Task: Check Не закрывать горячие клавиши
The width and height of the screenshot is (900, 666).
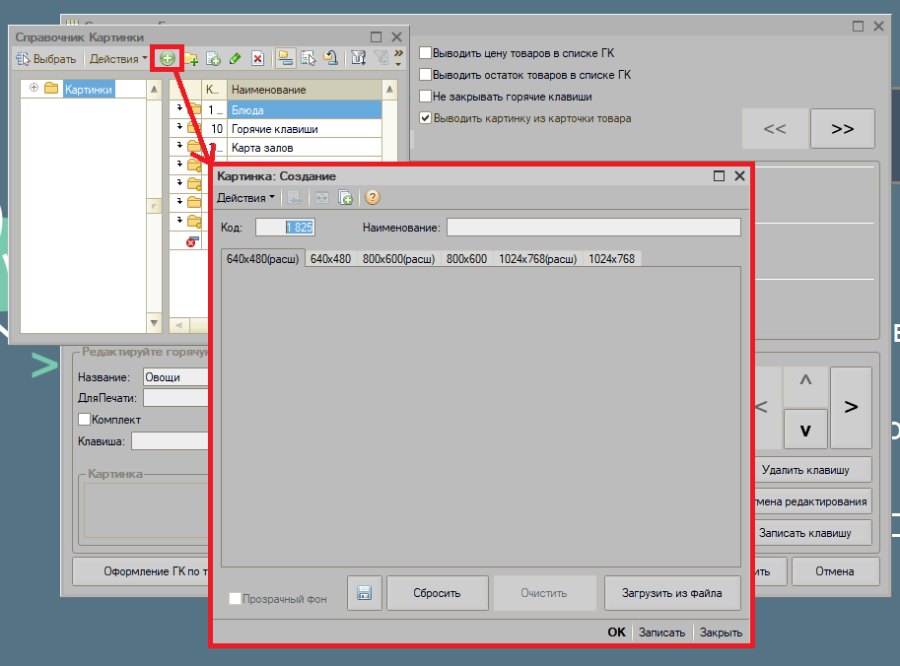Action: [425, 96]
